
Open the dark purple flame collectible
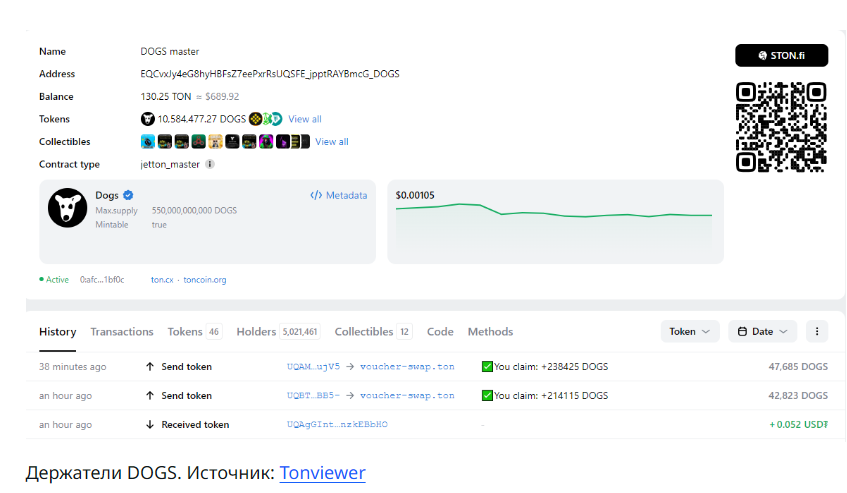(x=283, y=141)
